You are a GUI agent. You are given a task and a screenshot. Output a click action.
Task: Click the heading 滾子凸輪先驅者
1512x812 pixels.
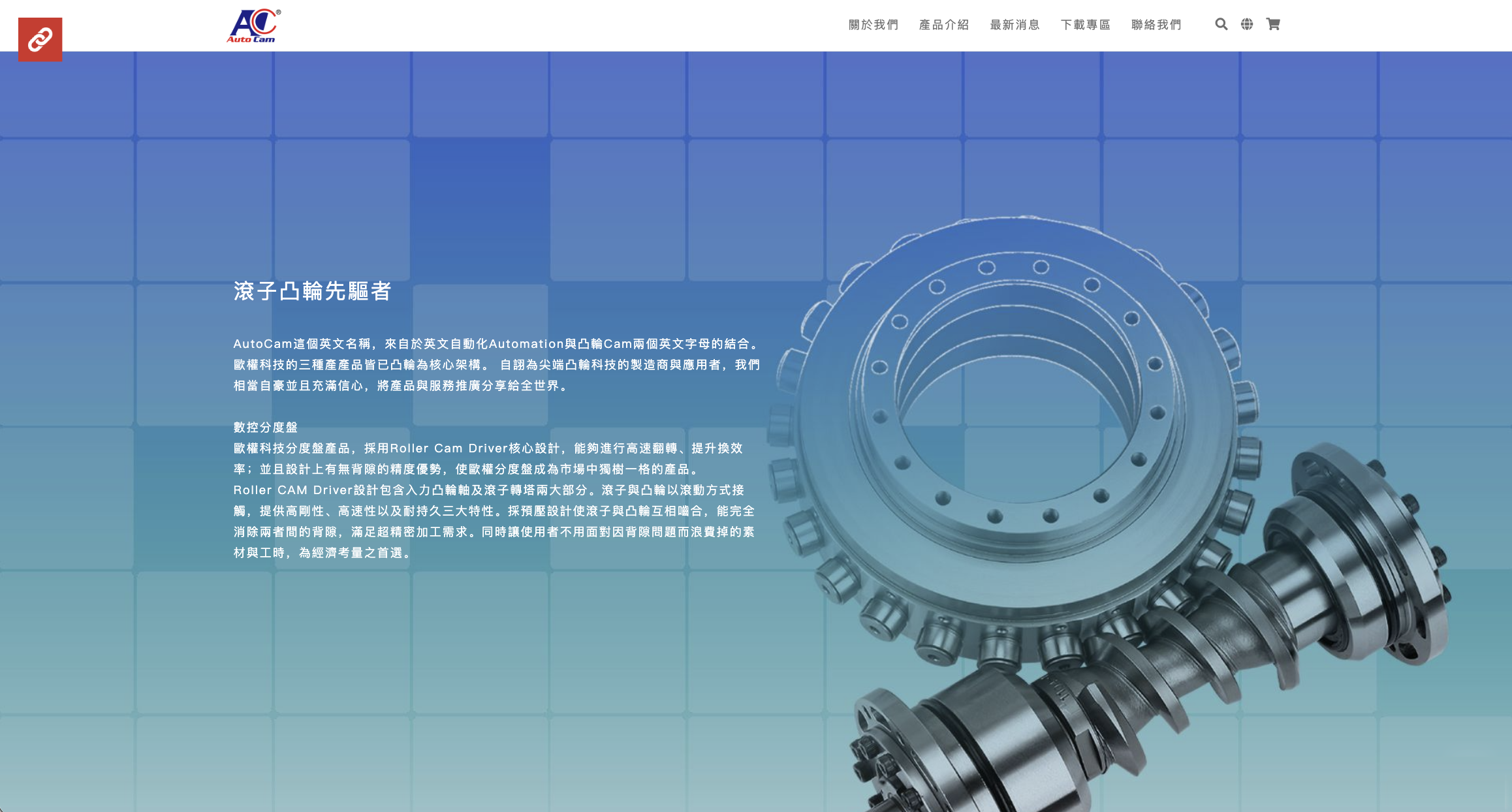(312, 291)
